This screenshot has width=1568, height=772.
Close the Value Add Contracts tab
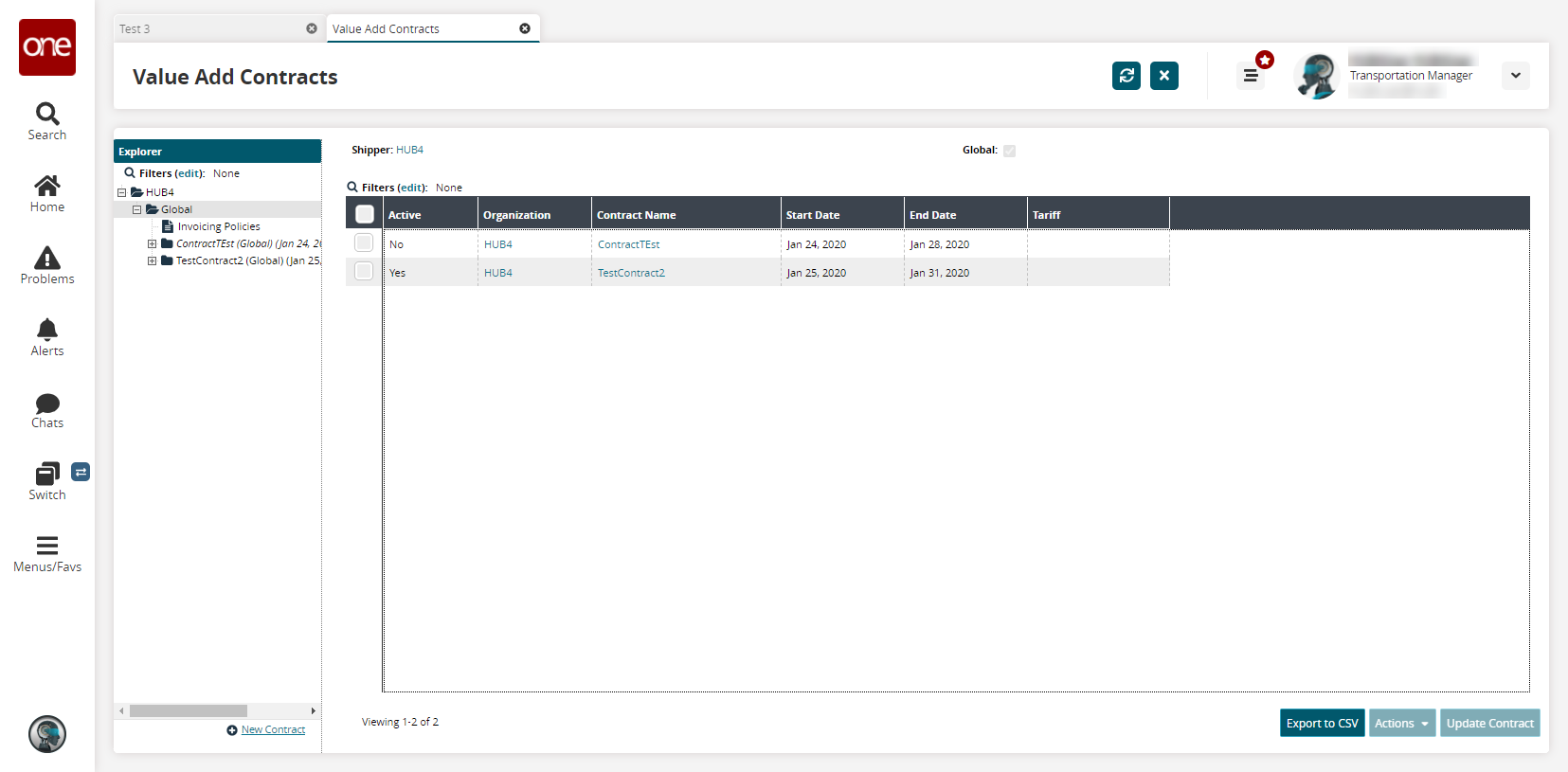525,28
